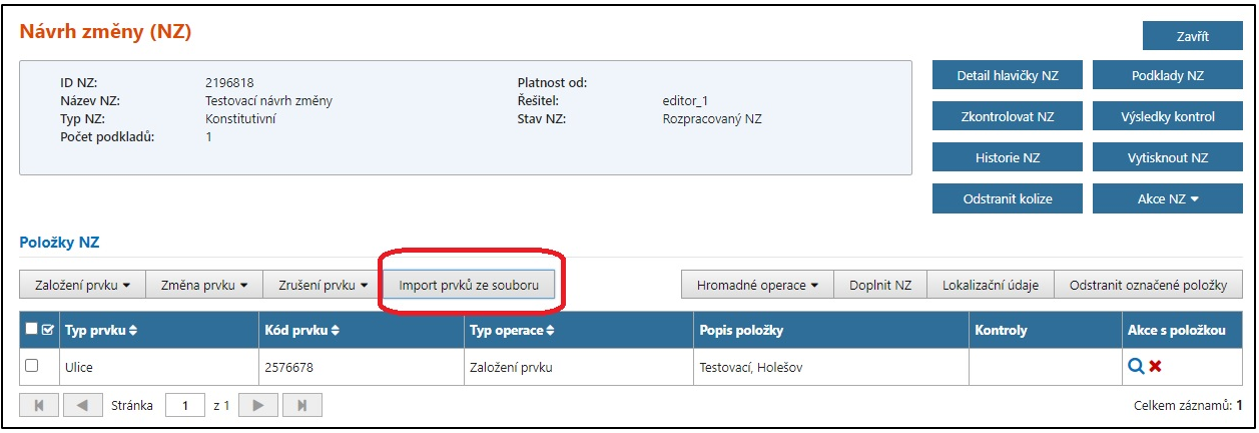Screen dimensions: 1259x433
Task: Expand the Hromadné operace menu
Action: (x=757, y=286)
